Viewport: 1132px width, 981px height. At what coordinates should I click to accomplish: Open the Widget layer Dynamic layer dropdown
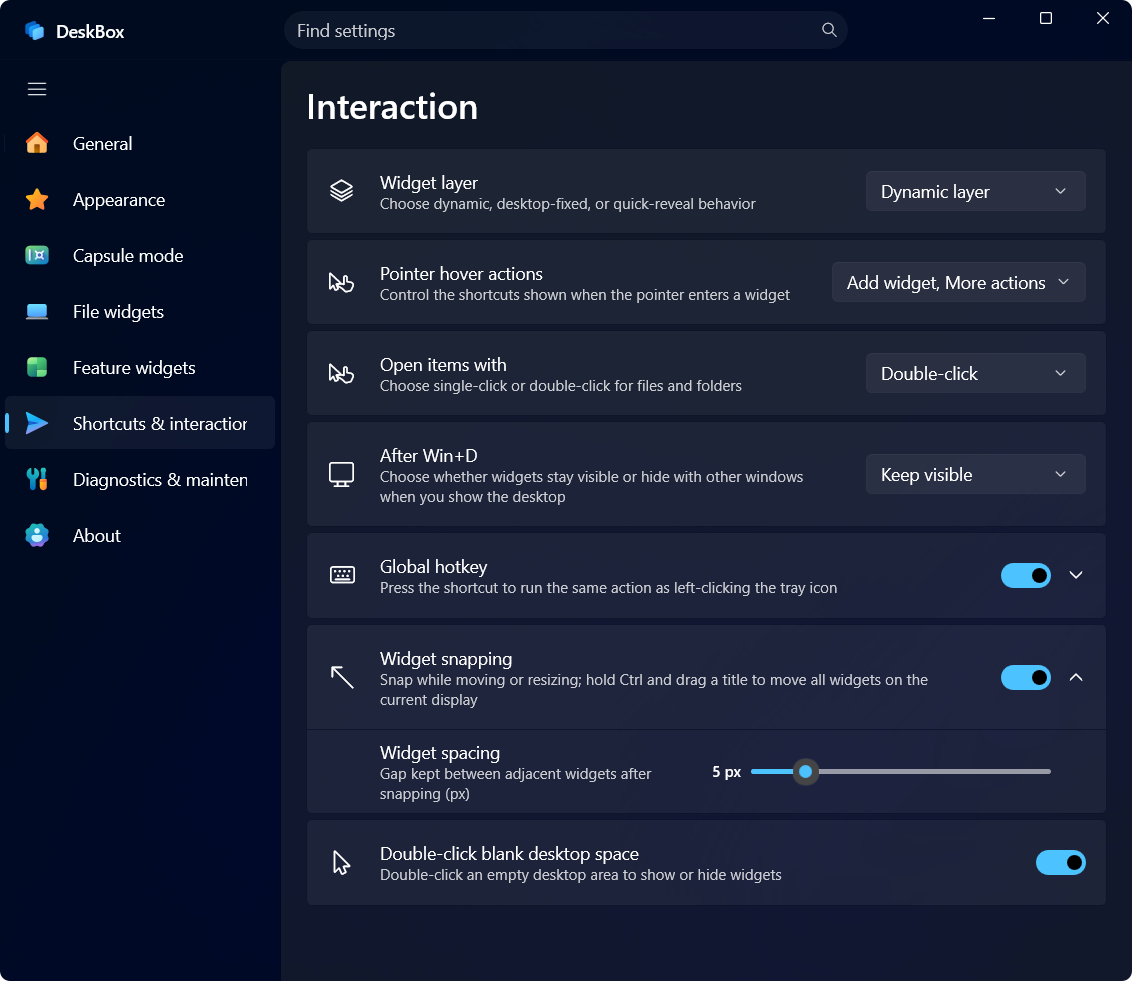coord(975,191)
